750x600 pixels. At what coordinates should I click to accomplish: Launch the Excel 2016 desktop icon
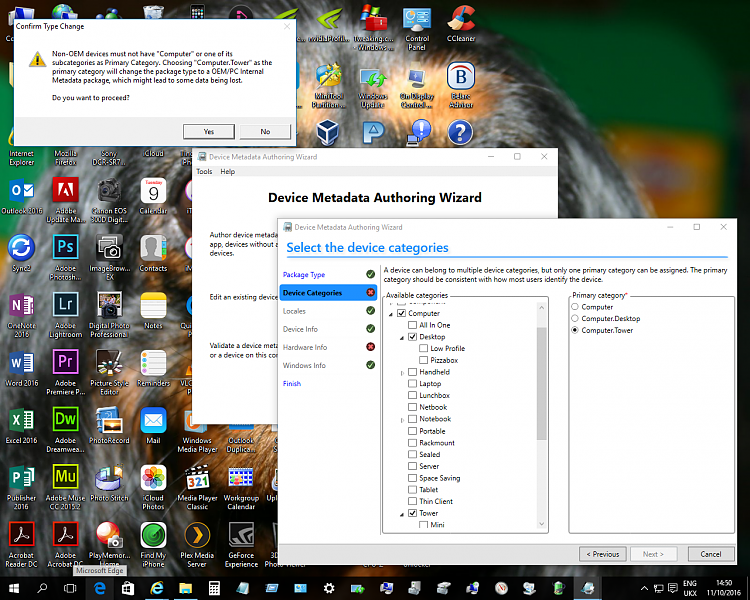click(x=21, y=419)
